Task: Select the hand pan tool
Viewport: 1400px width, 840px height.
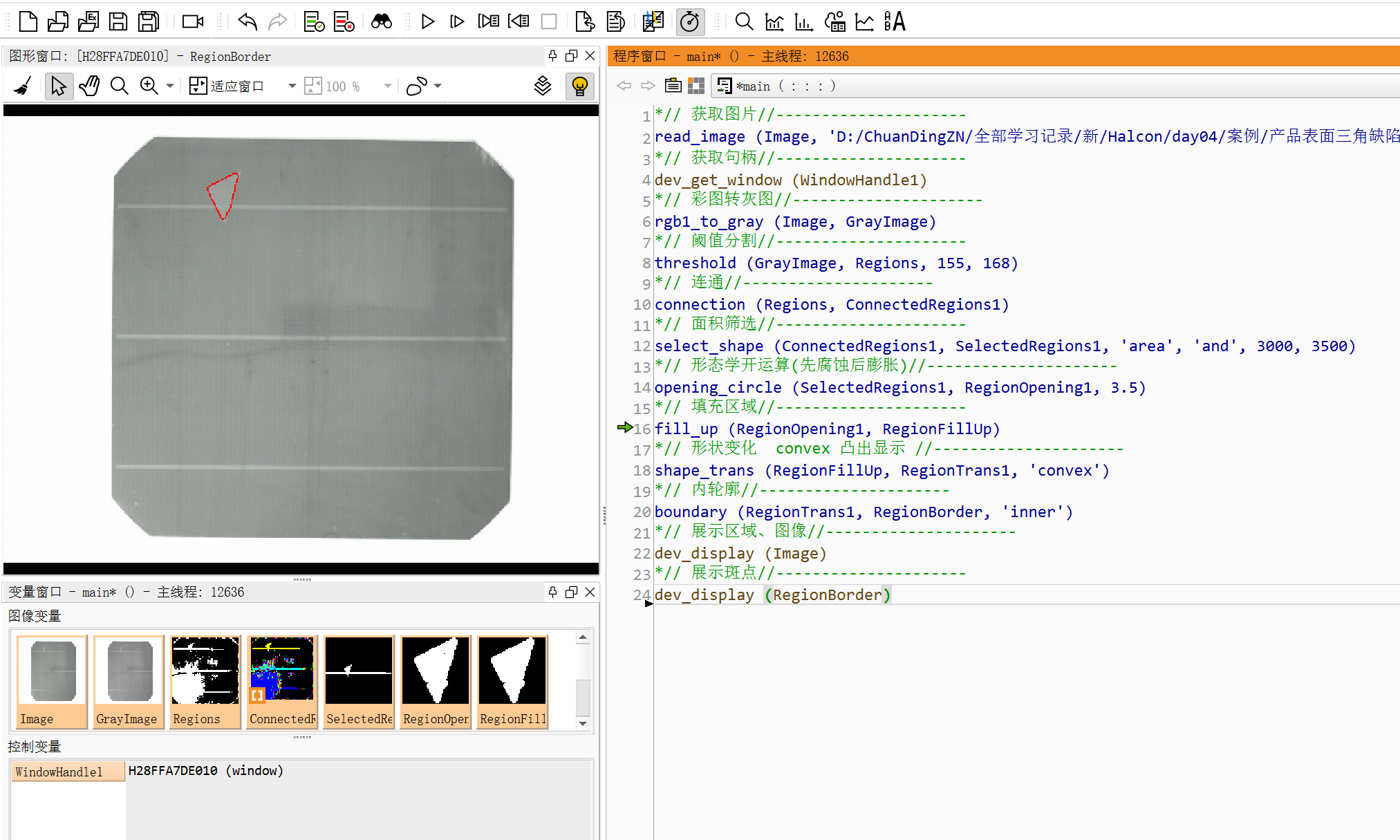Action: tap(89, 86)
